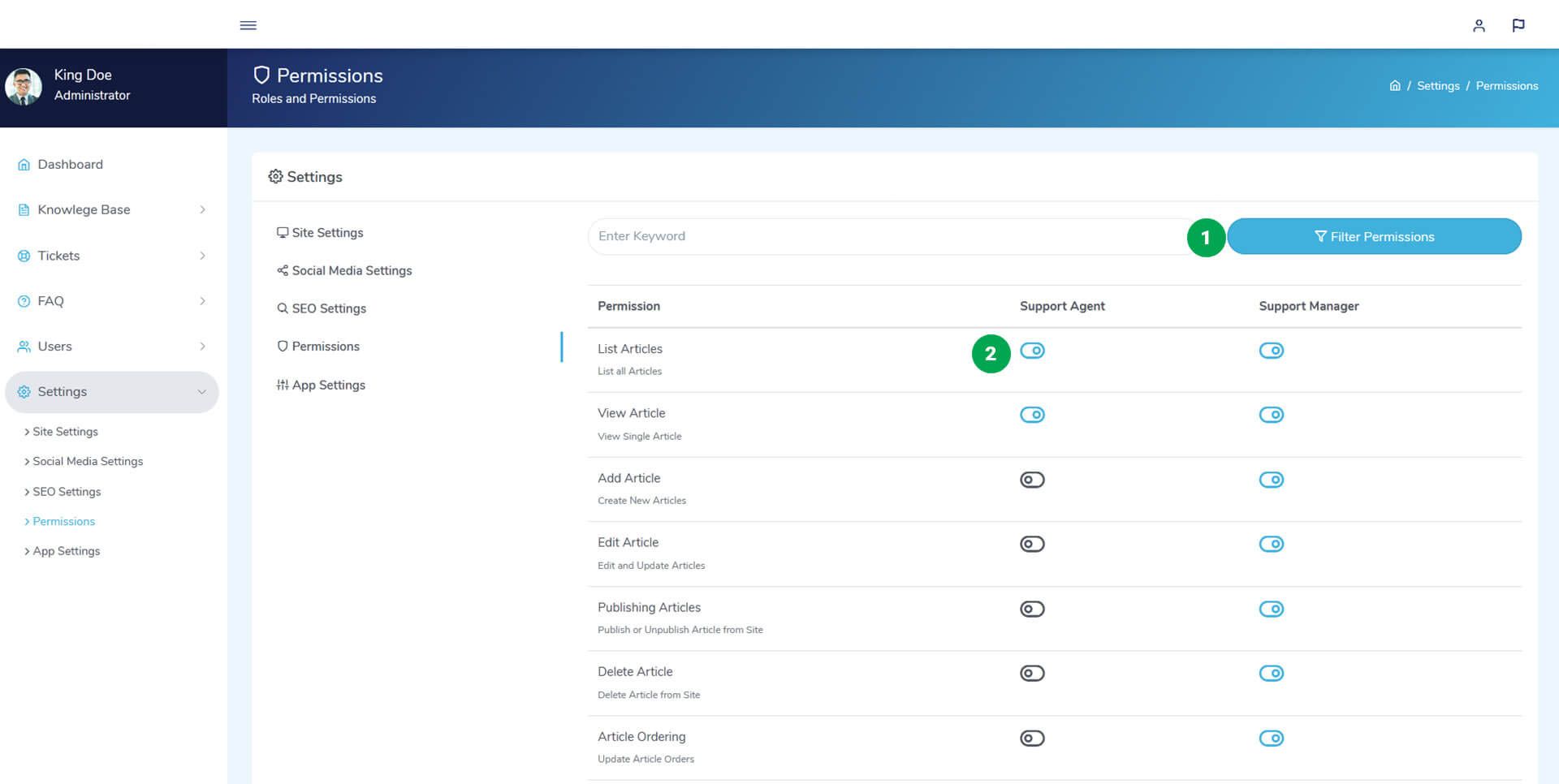
Task: Expand the Knowlege Base sidebar chevron
Action: (202, 210)
